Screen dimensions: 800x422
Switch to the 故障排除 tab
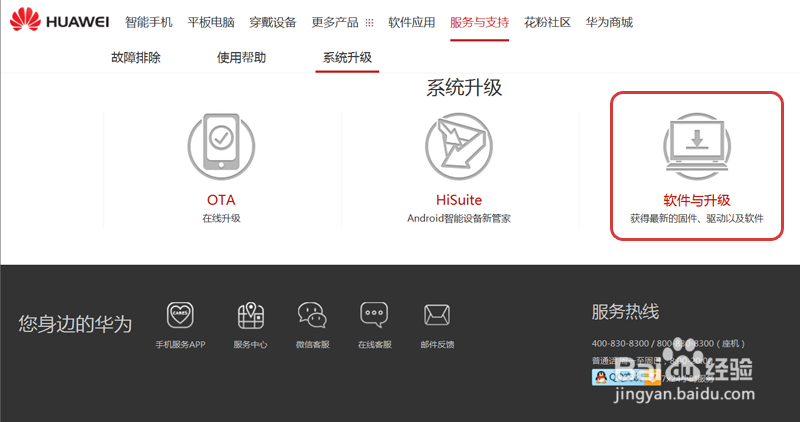(x=136, y=57)
